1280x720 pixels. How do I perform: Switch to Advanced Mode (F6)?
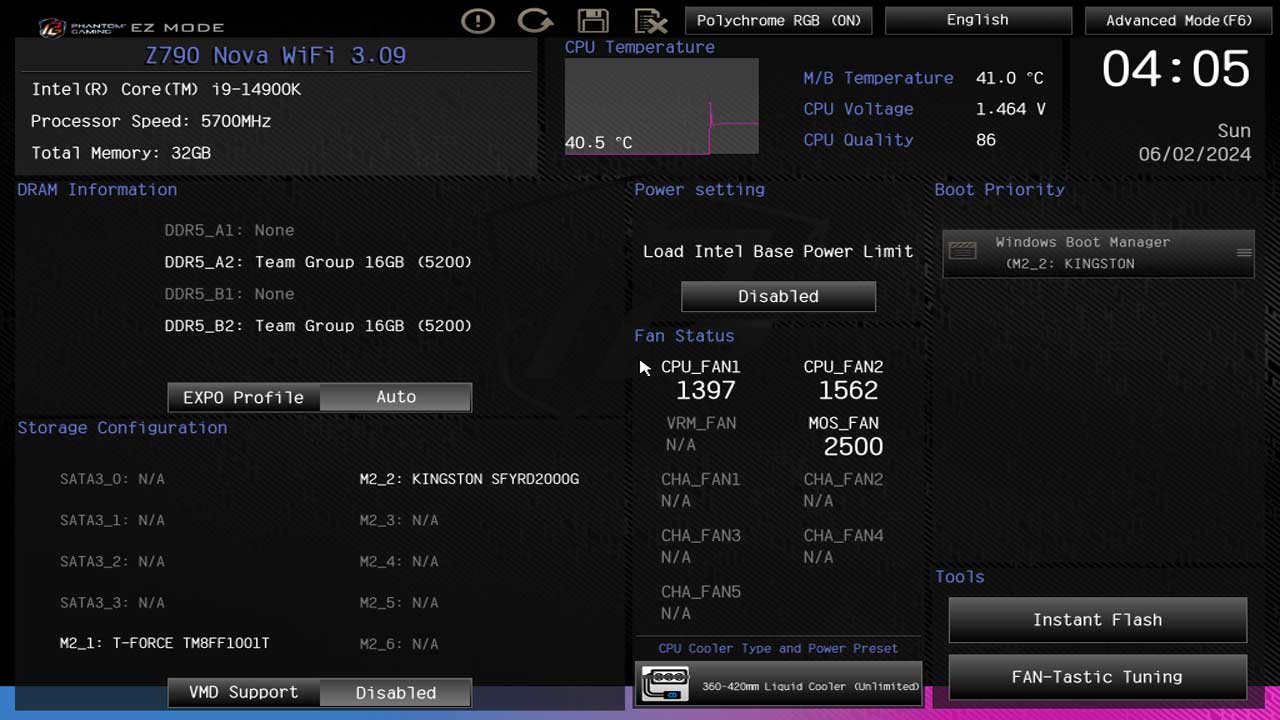[1179, 20]
